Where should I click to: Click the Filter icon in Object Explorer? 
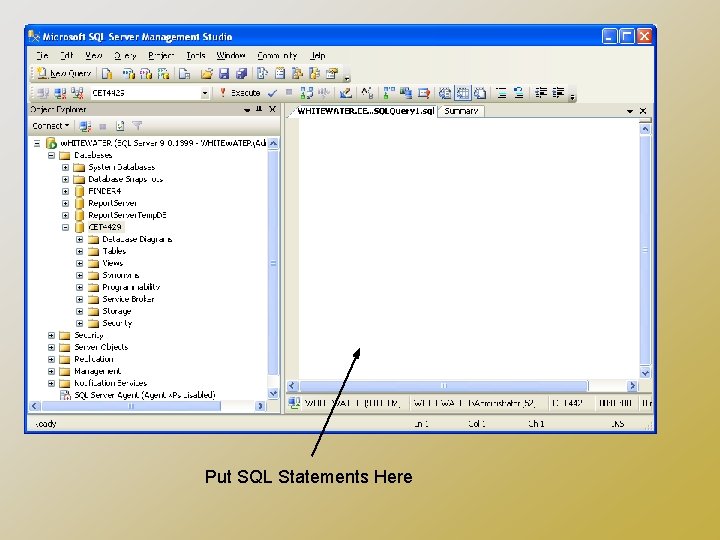pos(137,126)
